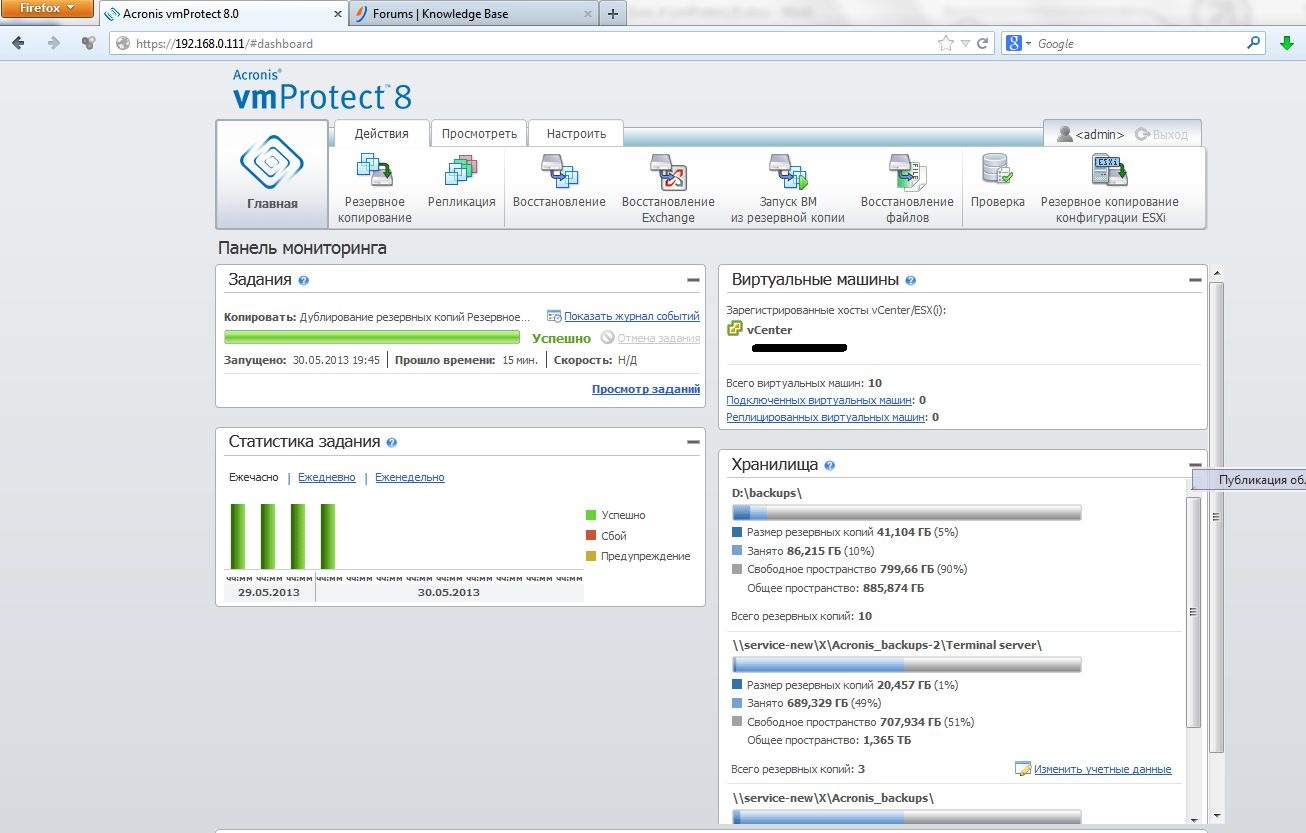Click the \\service-new\X\Acronis_backups\ storage path
Viewport: 1306px width, 833px height.
tap(833, 798)
